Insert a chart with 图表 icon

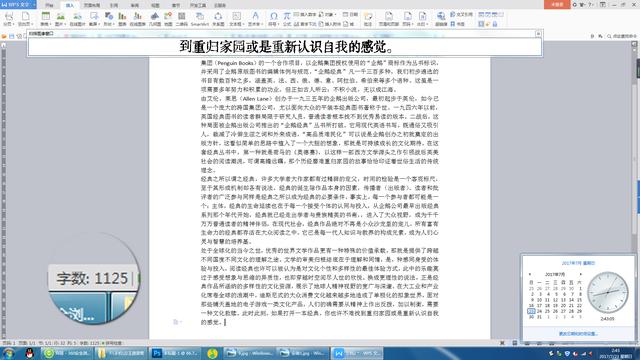click(122, 16)
